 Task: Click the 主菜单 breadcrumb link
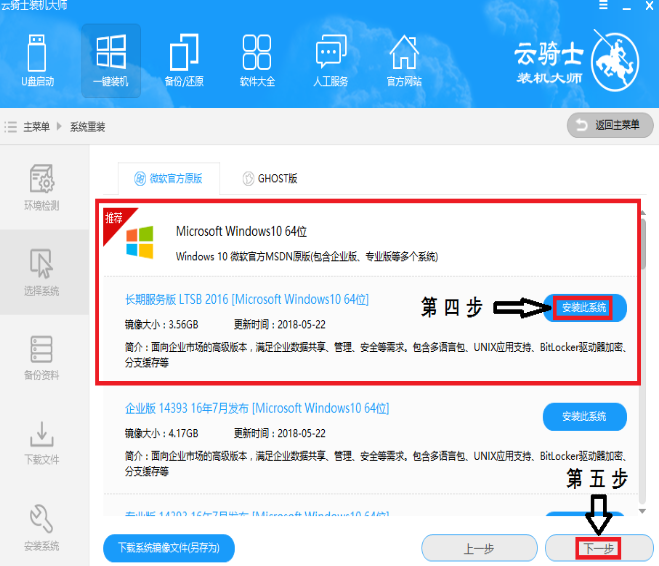point(36,126)
